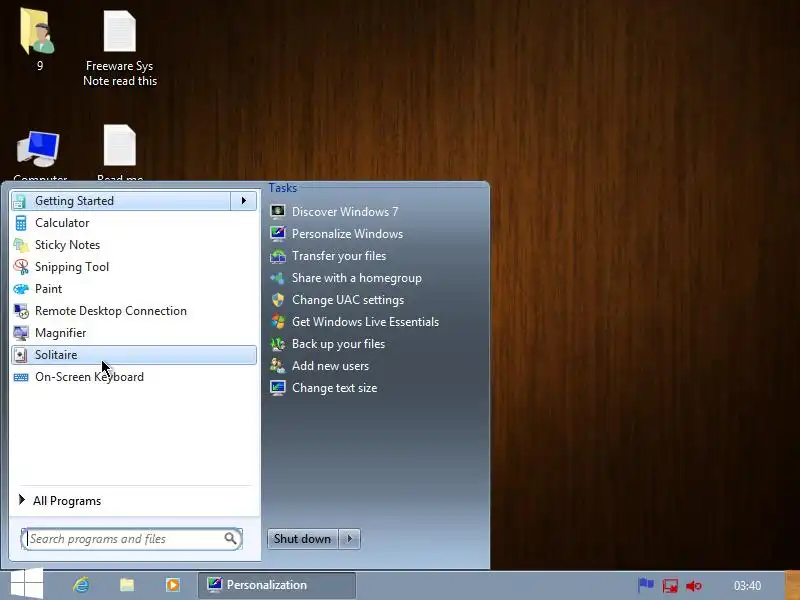Viewport: 800px width, 600px height.
Task: Click the network status tray icon
Action: (x=670, y=585)
